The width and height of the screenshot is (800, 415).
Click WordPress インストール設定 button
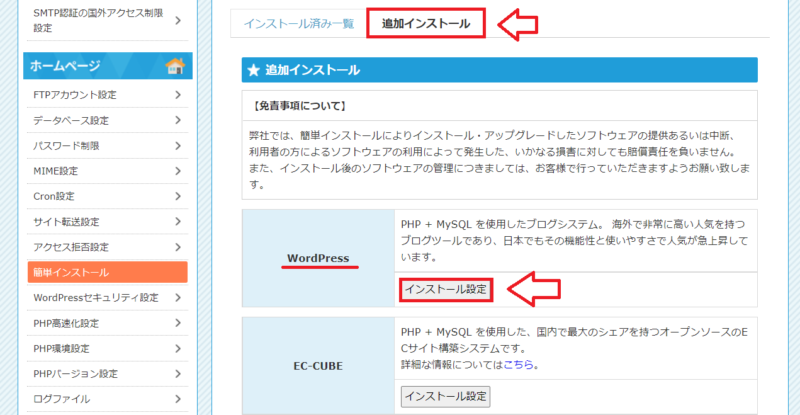pos(446,289)
